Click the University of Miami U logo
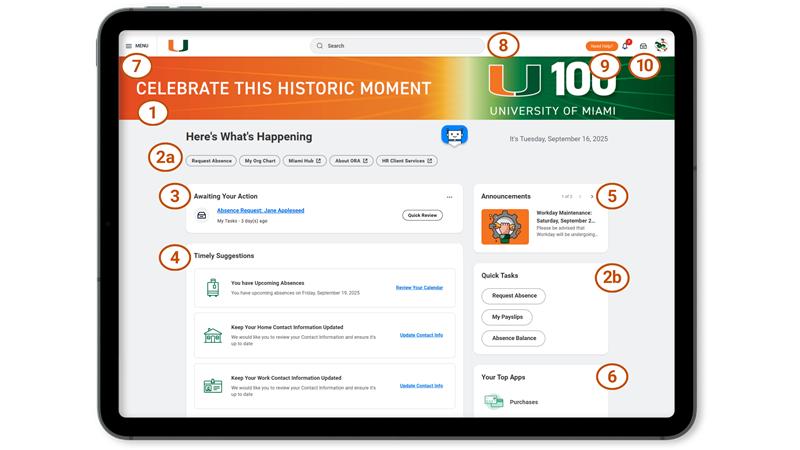The width and height of the screenshot is (800, 450). (x=178, y=46)
